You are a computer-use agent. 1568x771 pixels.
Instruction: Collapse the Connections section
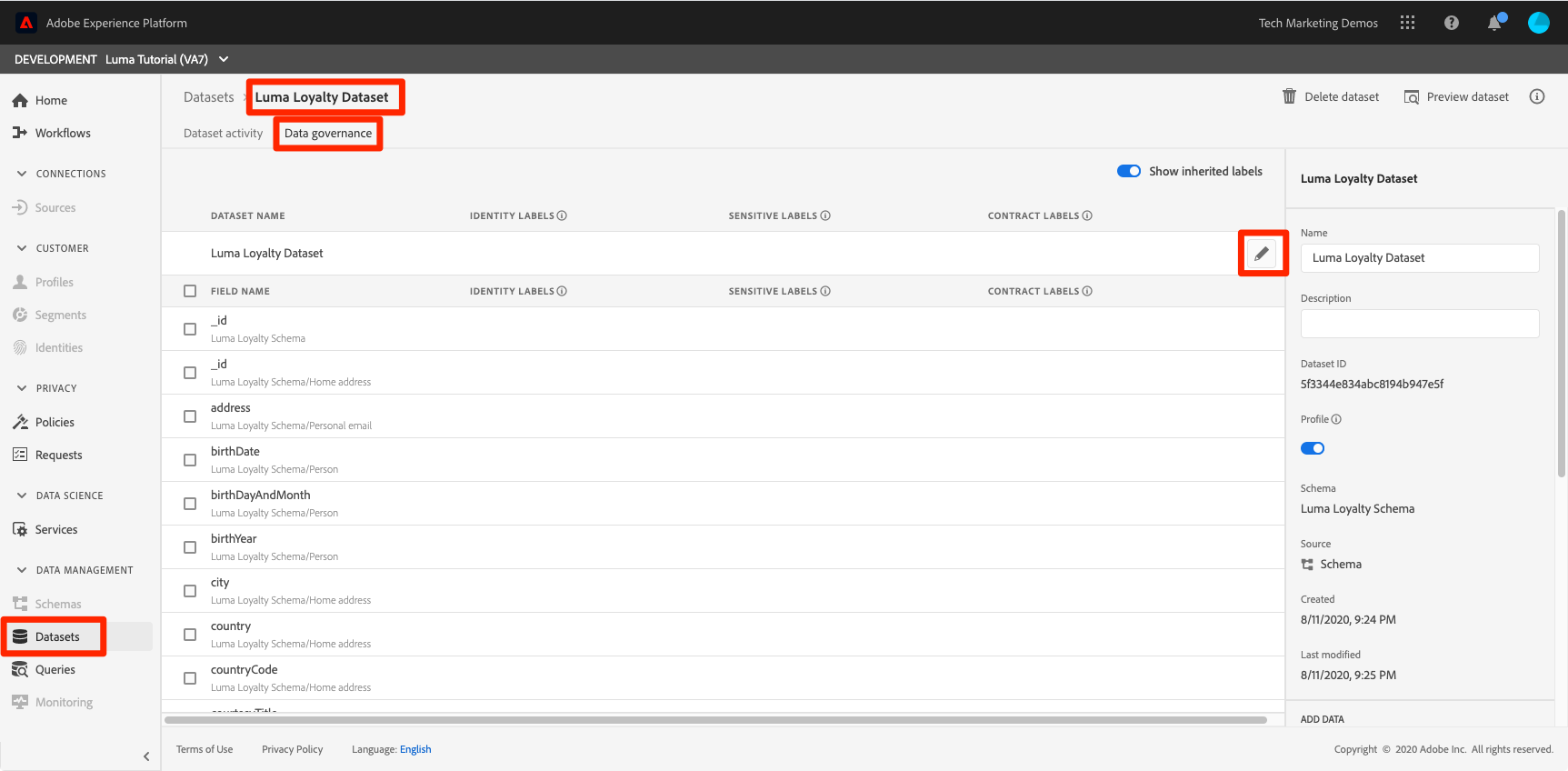[x=22, y=173]
